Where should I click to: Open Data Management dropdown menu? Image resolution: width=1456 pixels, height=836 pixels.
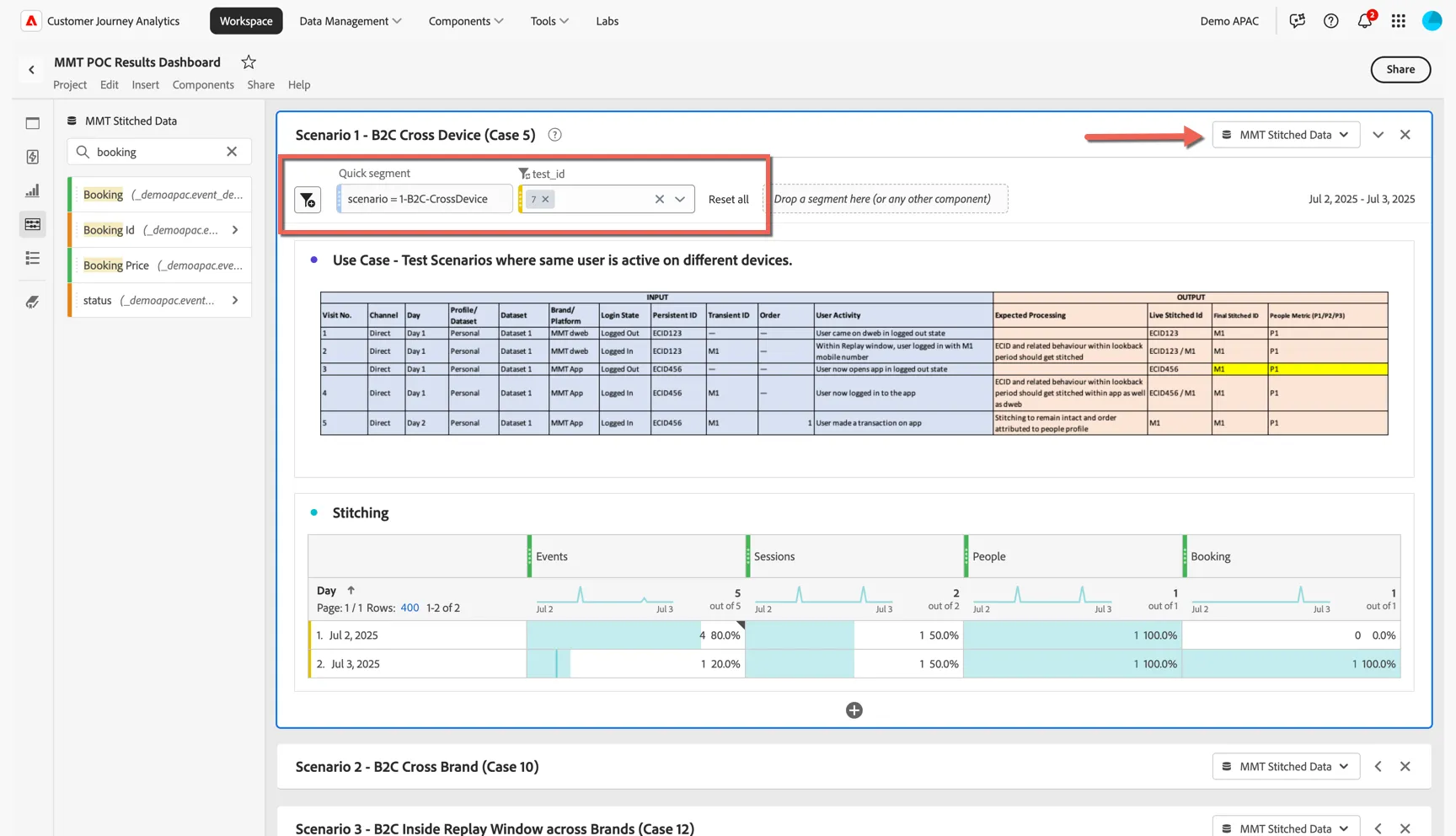tap(350, 21)
